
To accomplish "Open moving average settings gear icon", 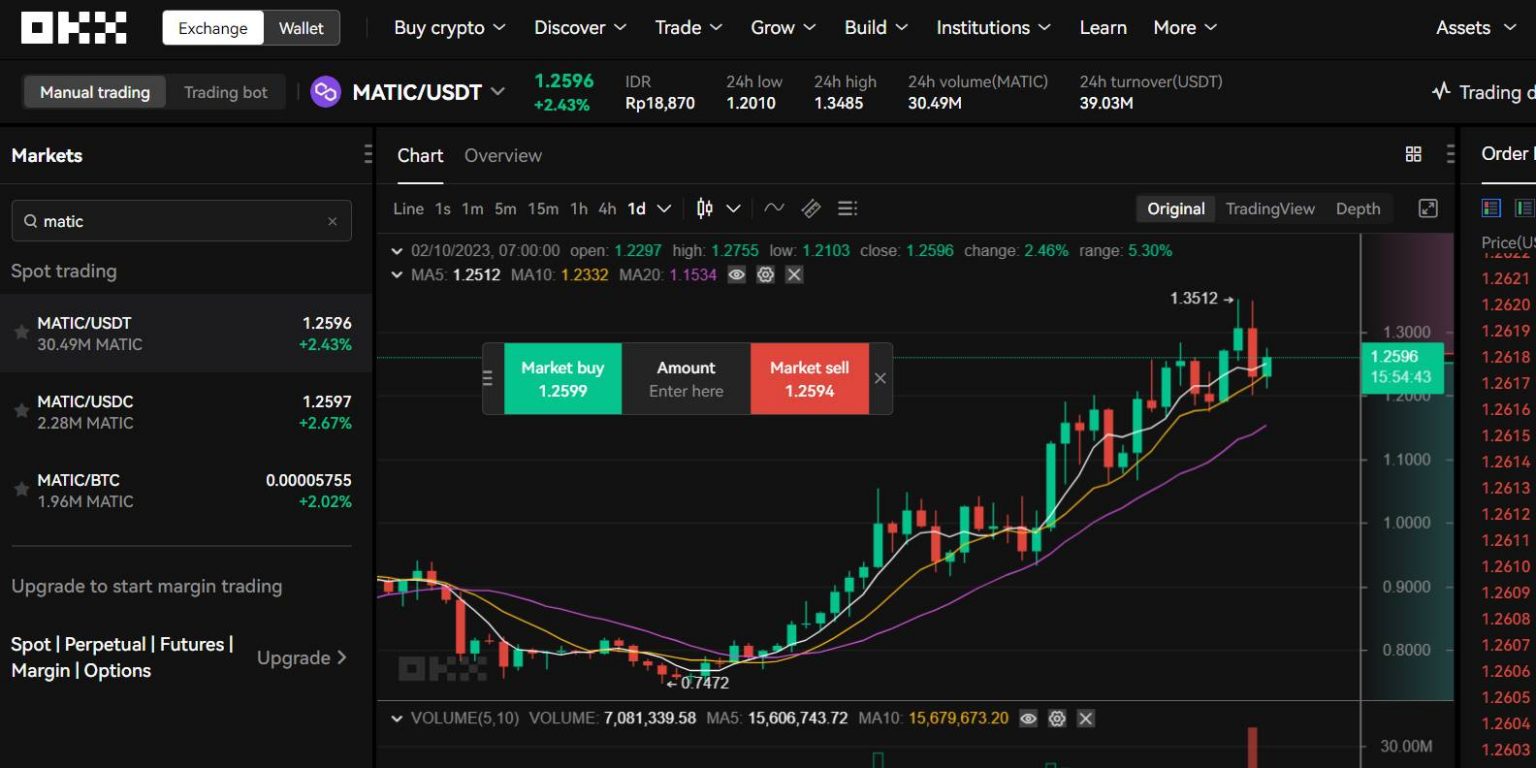I will click(x=765, y=274).
